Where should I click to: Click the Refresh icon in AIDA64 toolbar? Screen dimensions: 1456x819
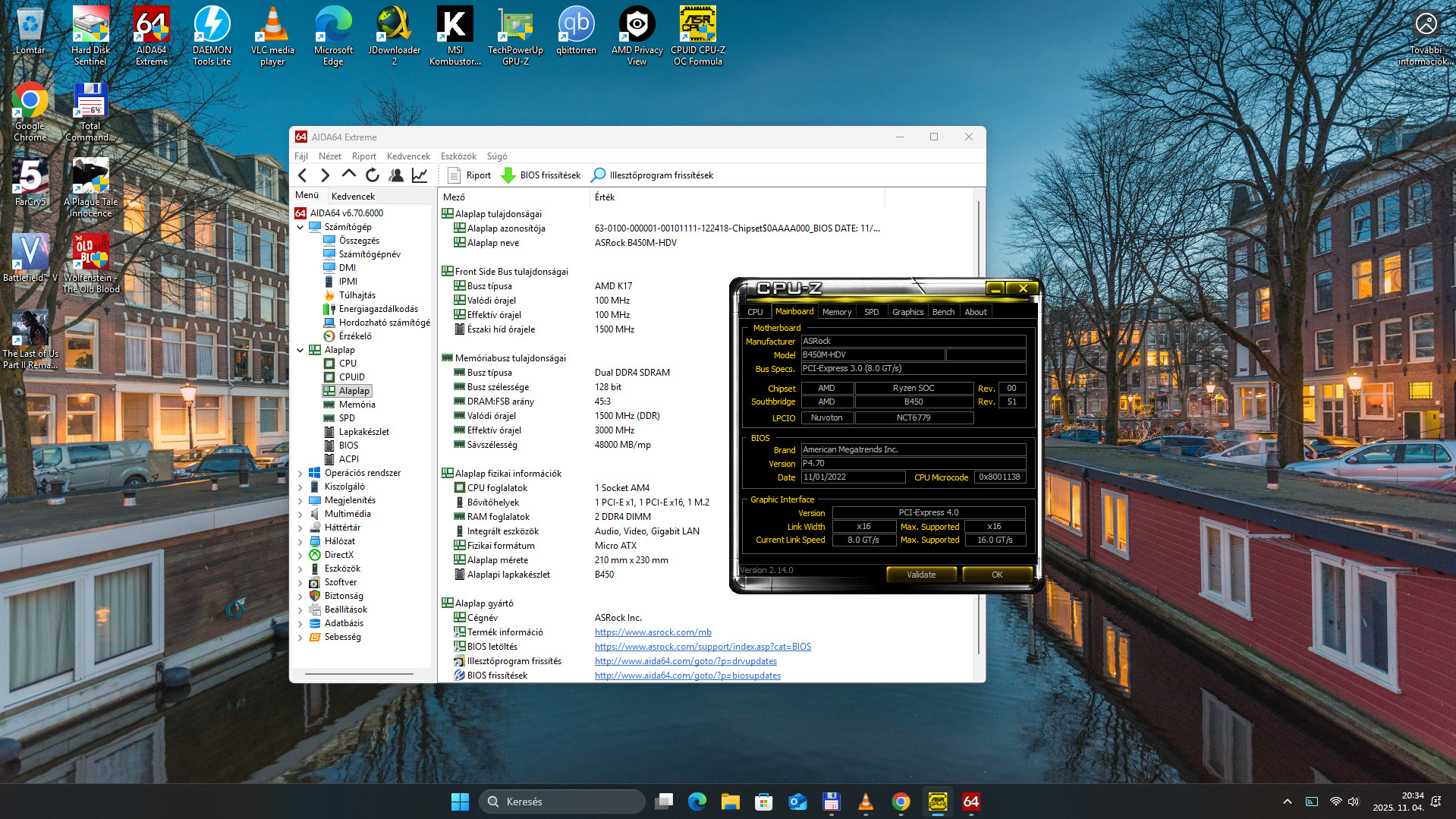(x=372, y=175)
